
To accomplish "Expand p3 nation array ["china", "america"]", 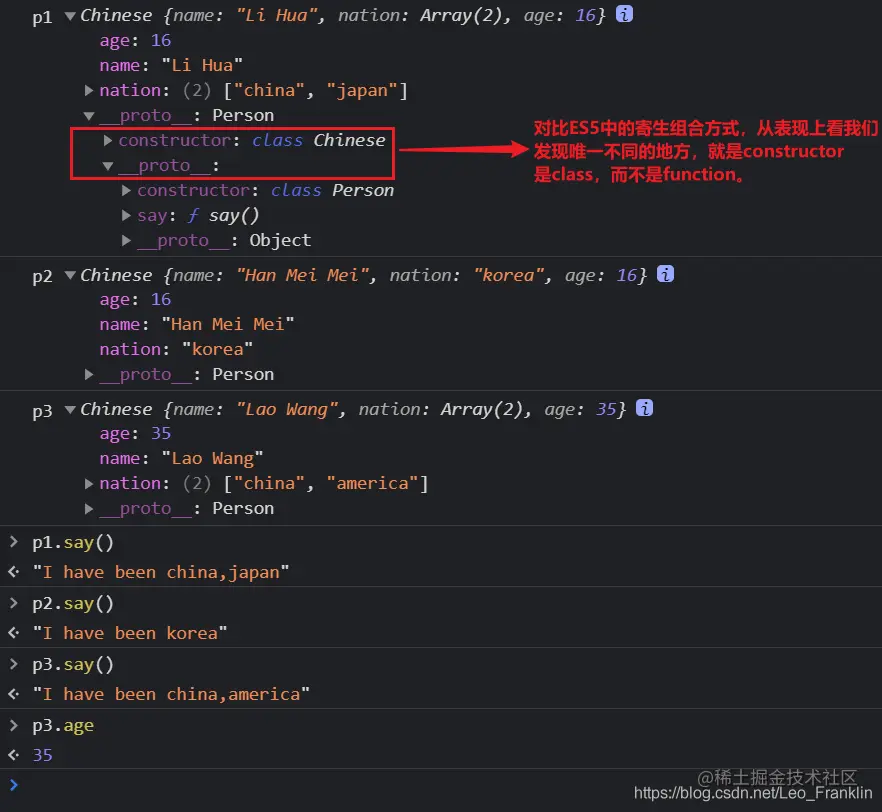I will click(88, 483).
